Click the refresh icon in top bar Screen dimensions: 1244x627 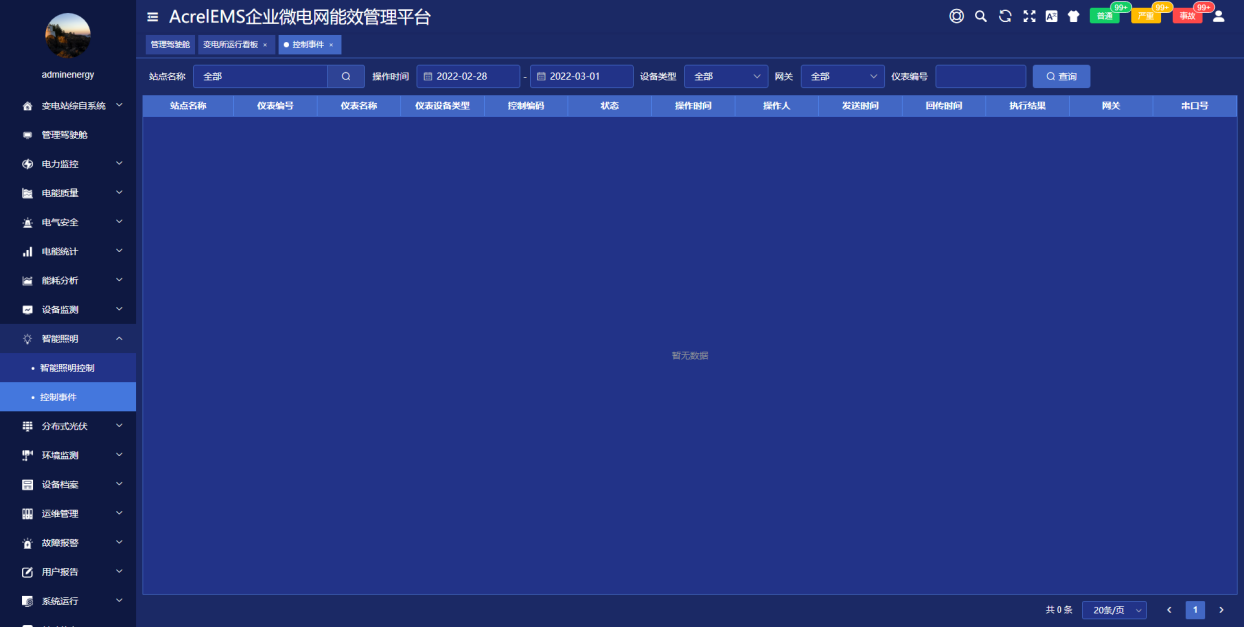pos(1005,16)
